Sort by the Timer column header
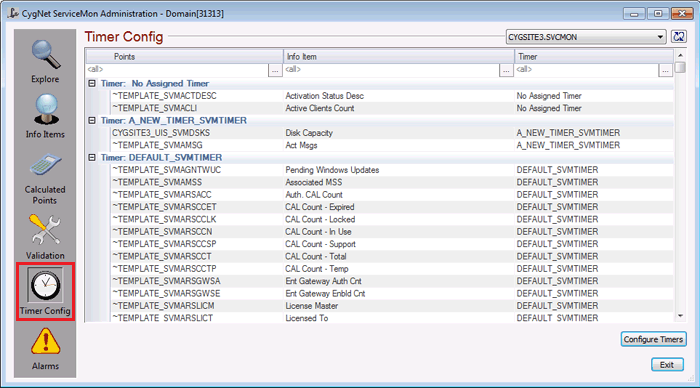The height and width of the screenshot is (388, 700). tap(594, 57)
